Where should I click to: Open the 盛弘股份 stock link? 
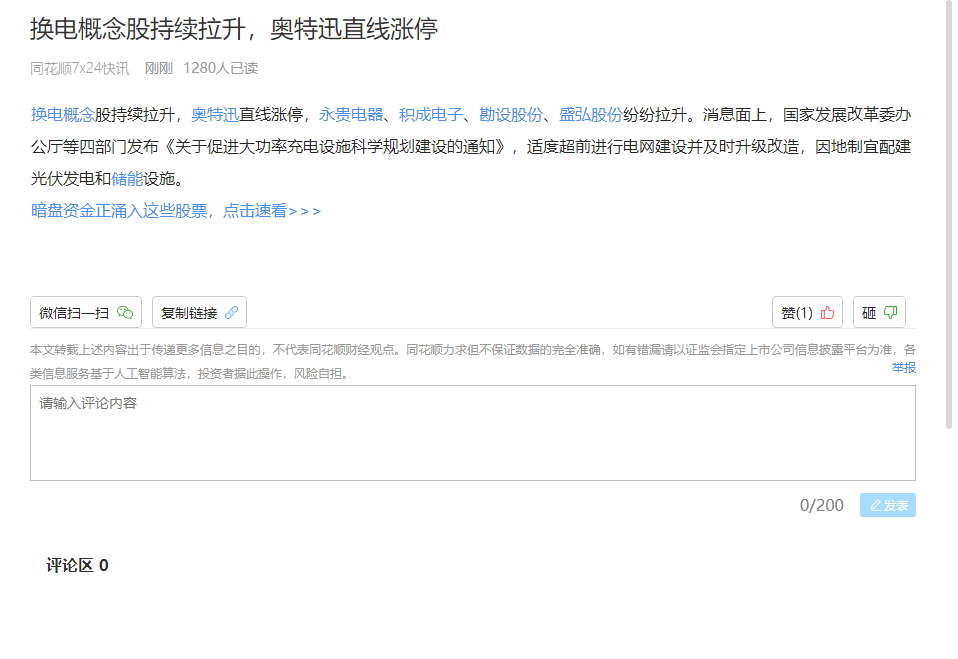(591, 115)
